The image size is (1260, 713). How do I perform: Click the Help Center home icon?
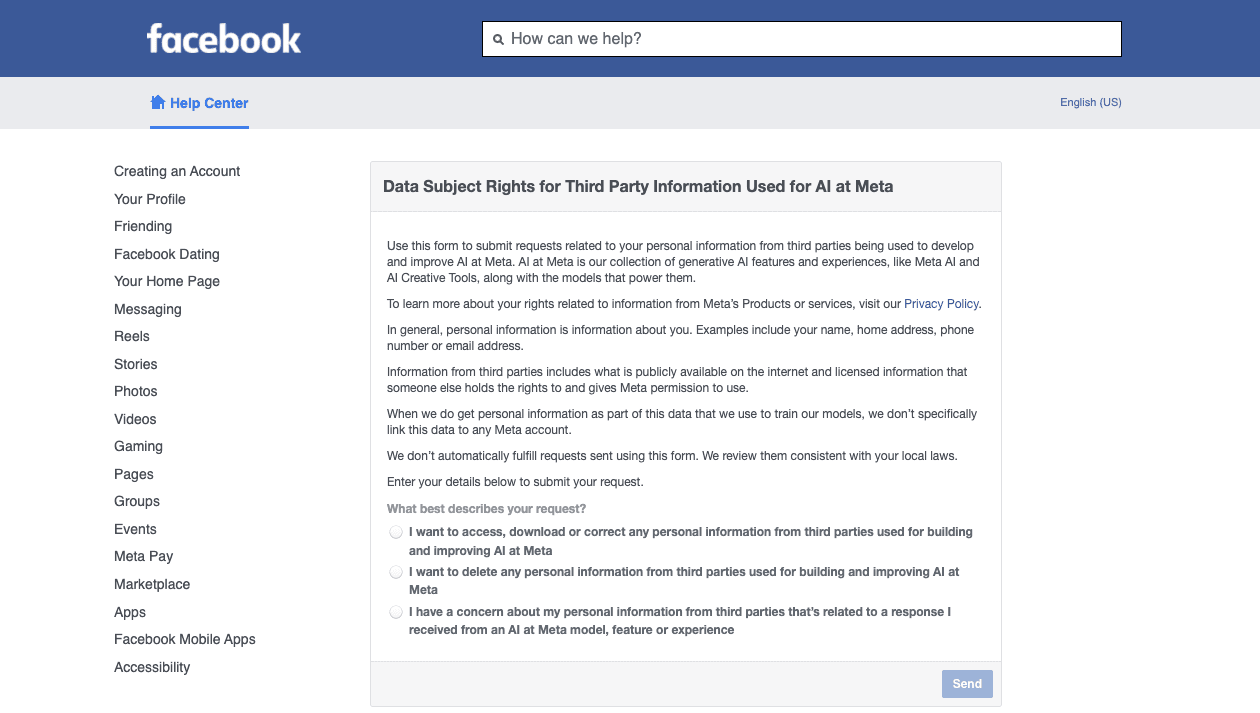tap(157, 102)
